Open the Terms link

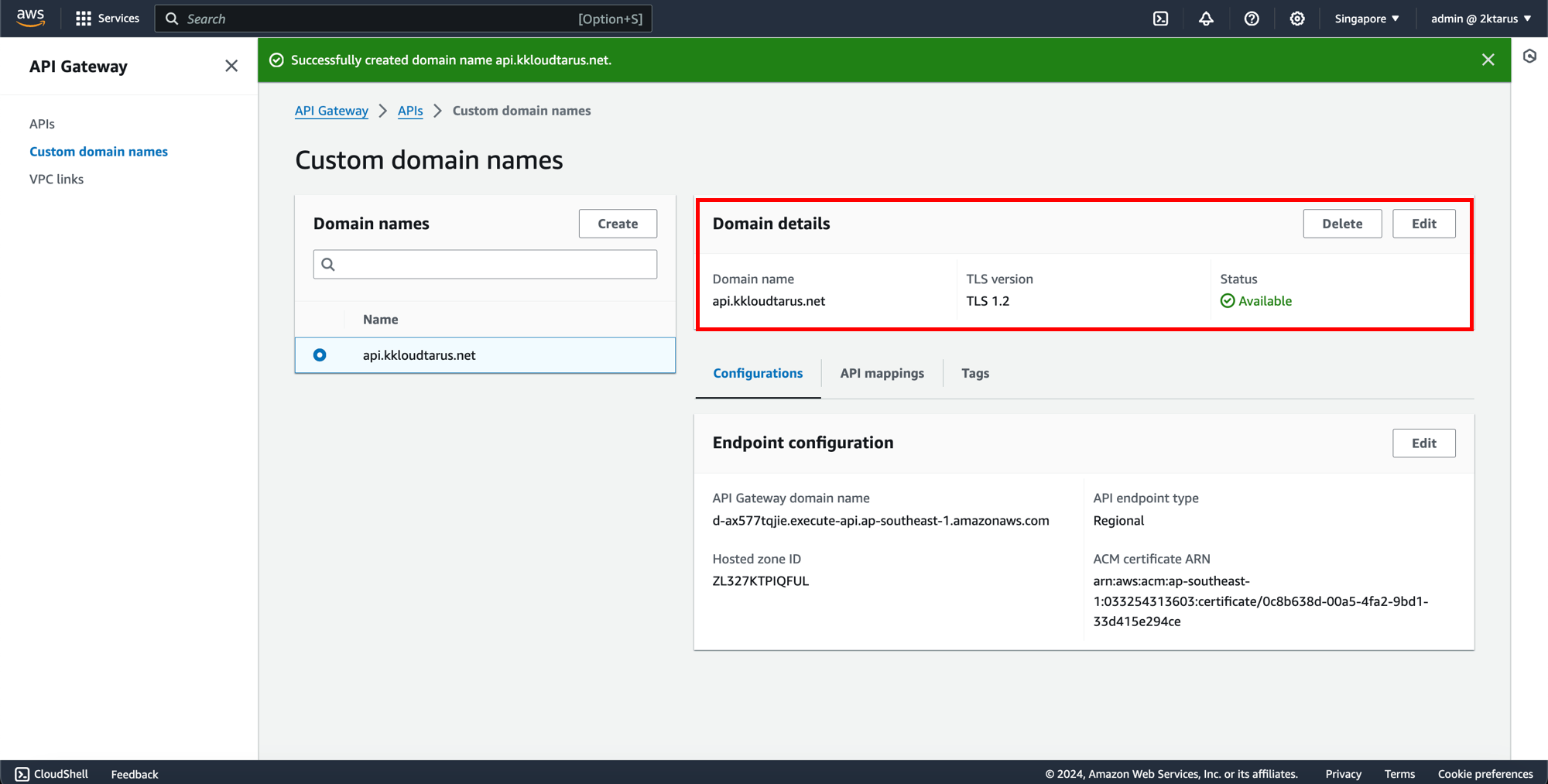1399,774
